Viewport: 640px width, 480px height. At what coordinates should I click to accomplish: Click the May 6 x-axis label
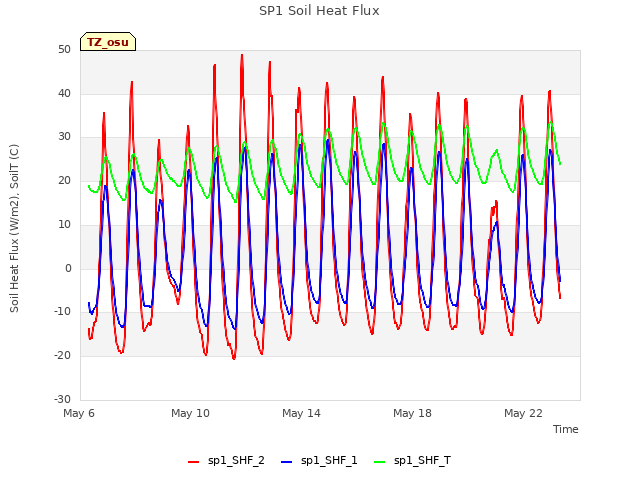(x=79, y=413)
